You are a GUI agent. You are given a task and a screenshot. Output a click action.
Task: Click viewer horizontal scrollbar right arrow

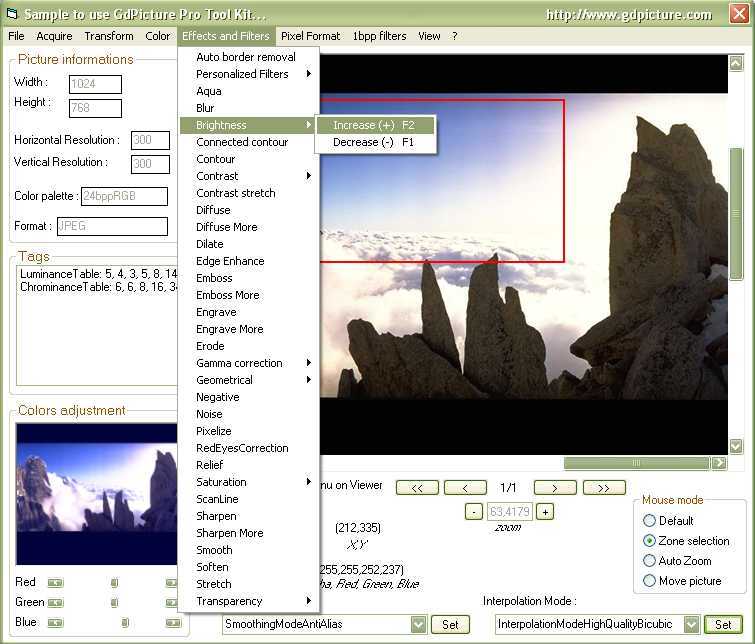click(x=719, y=463)
